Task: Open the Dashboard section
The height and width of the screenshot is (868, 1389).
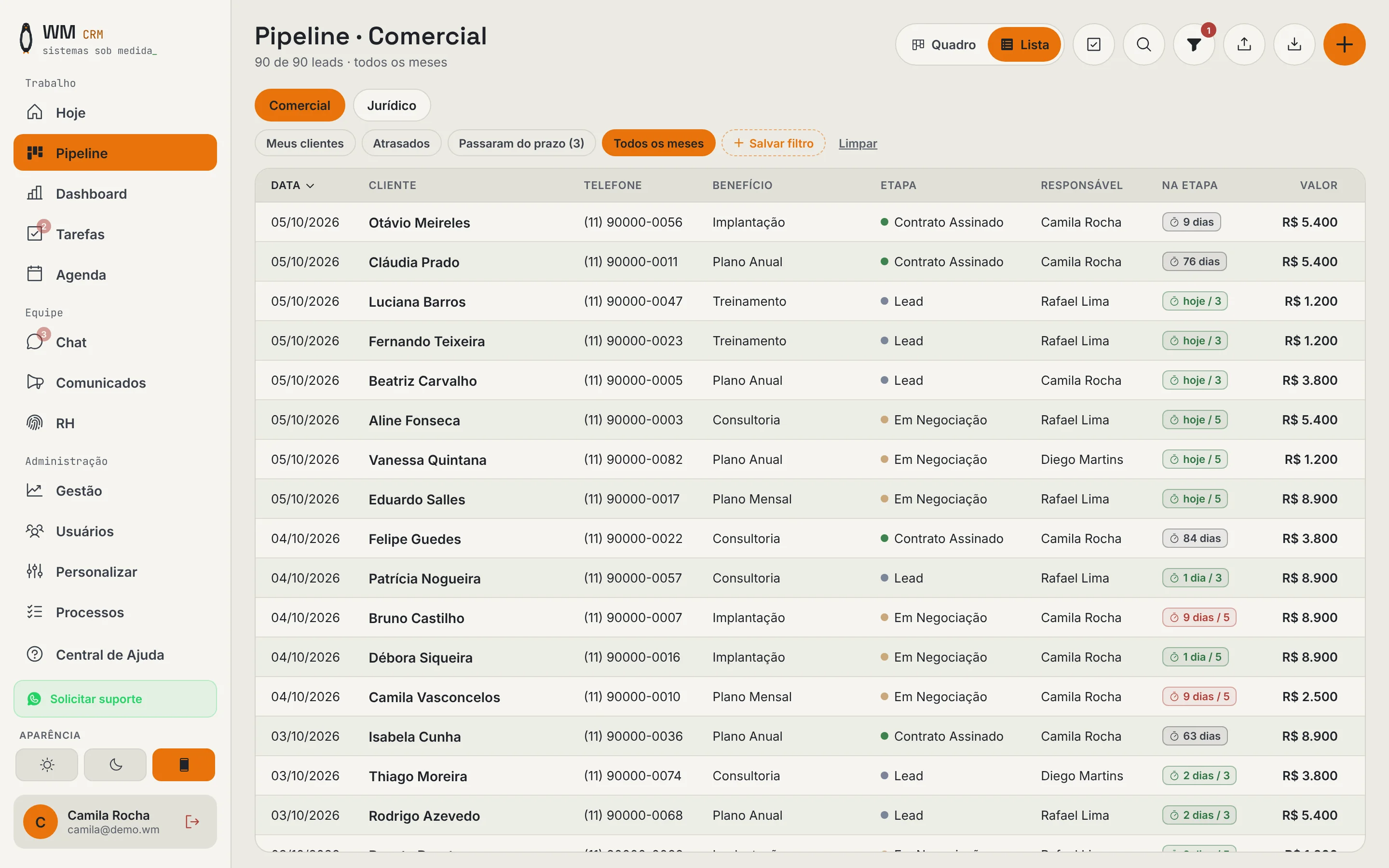Action: (115, 193)
